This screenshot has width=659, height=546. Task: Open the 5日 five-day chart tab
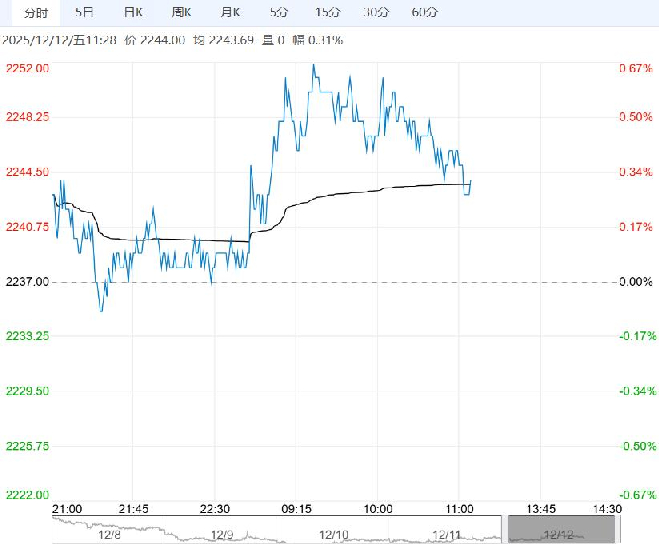(x=85, y=12)
